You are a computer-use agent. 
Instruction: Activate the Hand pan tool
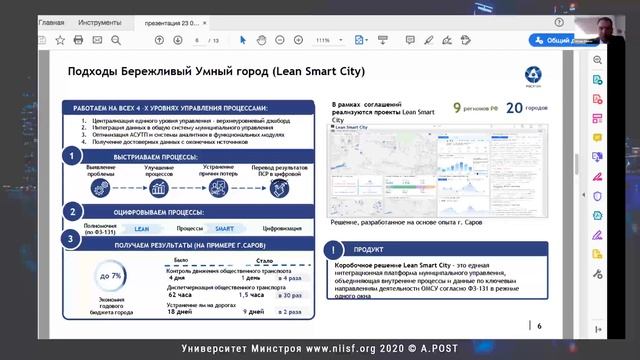pos(261,40)
